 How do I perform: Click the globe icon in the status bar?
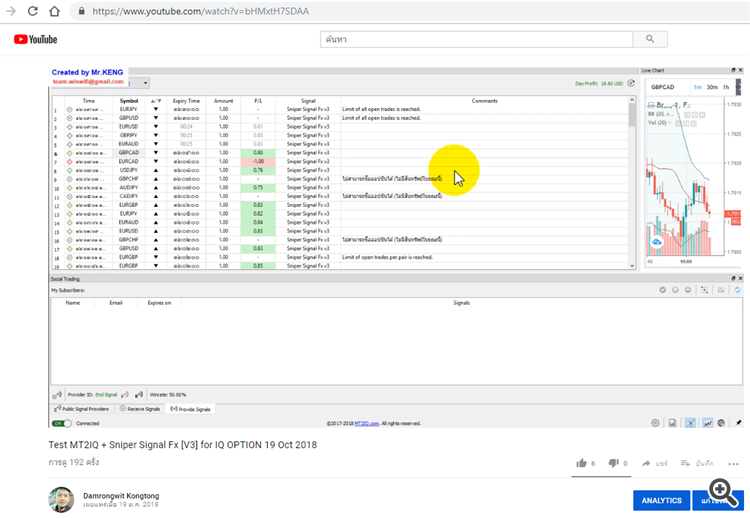721,423
